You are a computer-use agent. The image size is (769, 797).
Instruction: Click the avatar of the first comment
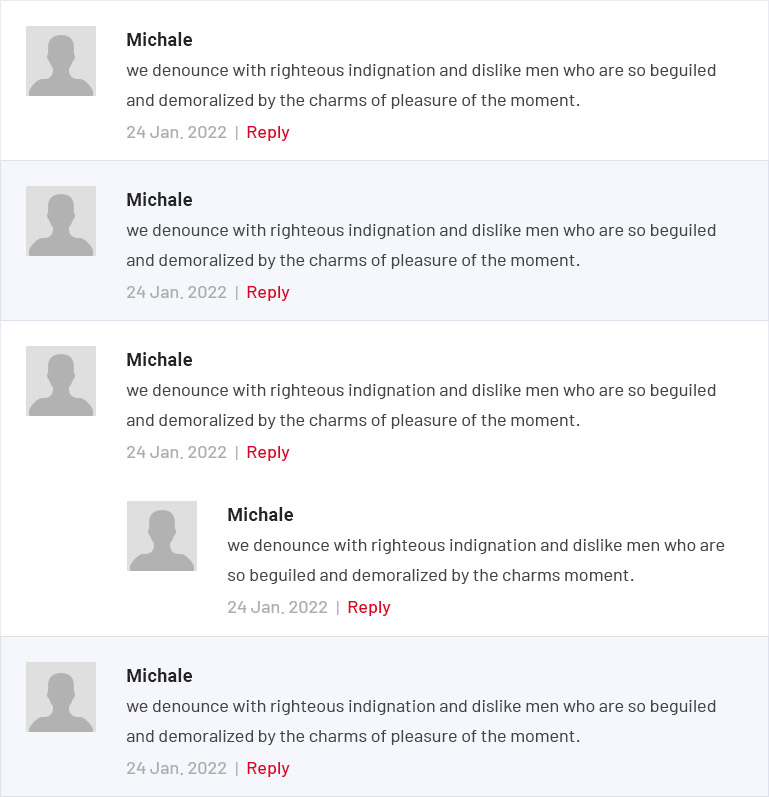(61, 61)
